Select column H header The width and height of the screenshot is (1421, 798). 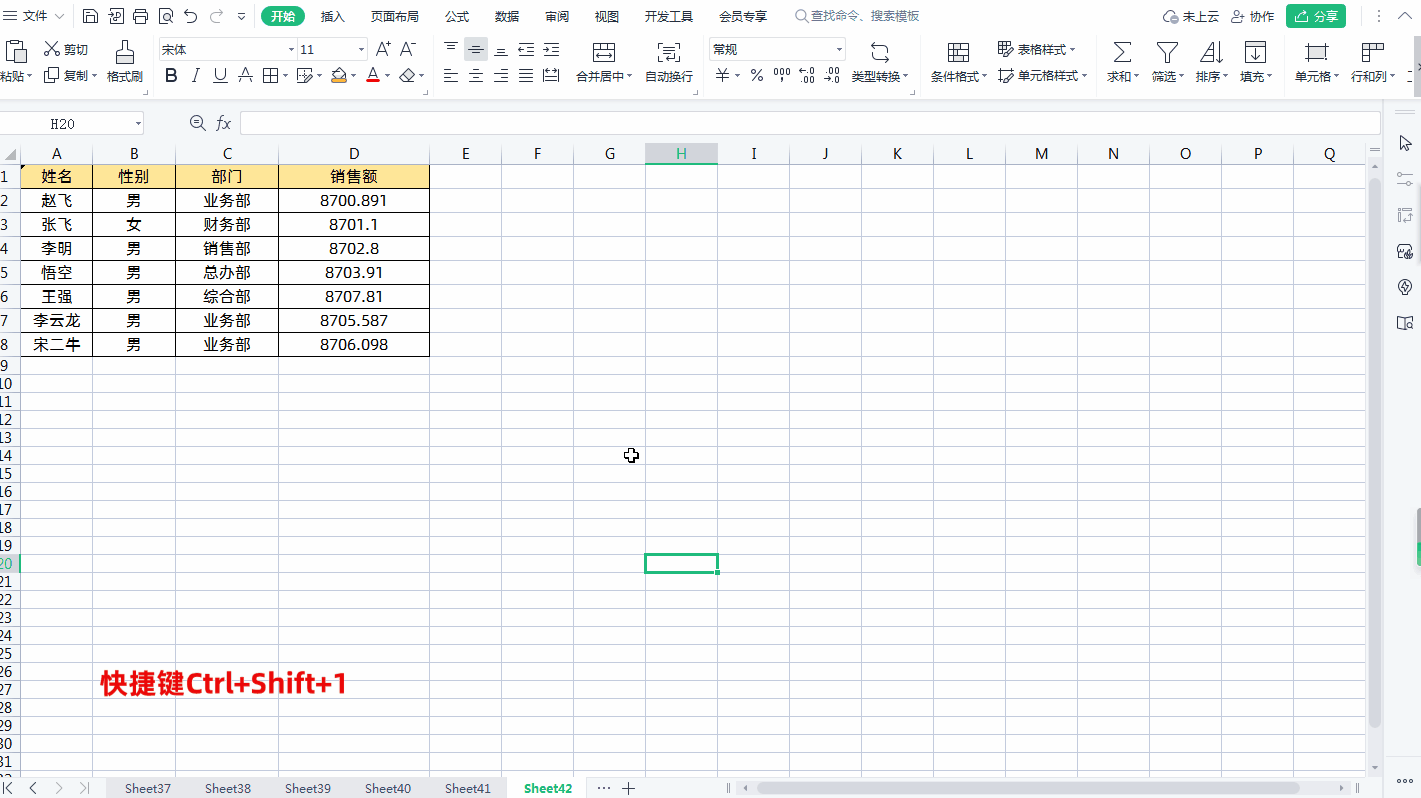[x=681, y=153]
